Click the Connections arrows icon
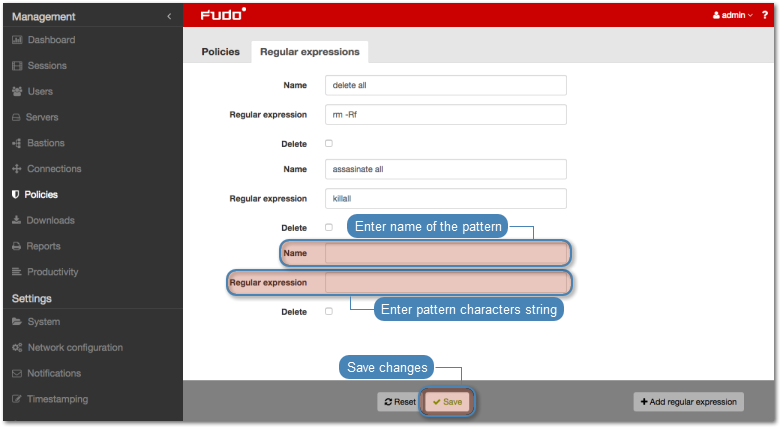 pos(17,169)
